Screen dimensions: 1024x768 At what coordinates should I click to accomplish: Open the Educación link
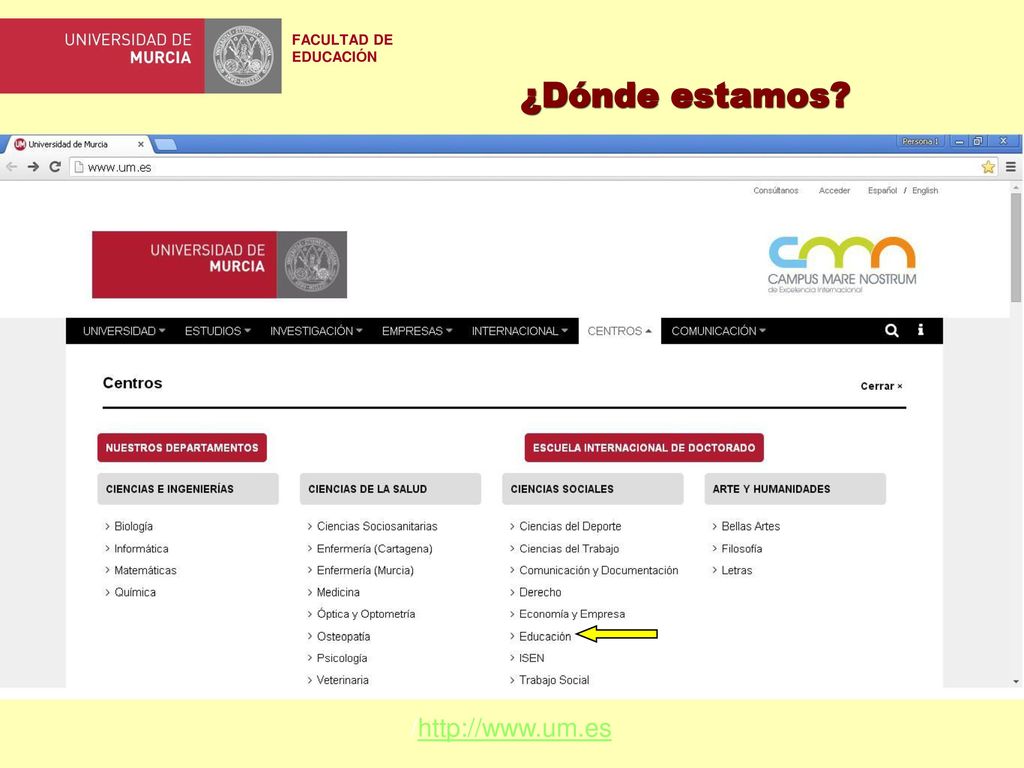[545, 636]
